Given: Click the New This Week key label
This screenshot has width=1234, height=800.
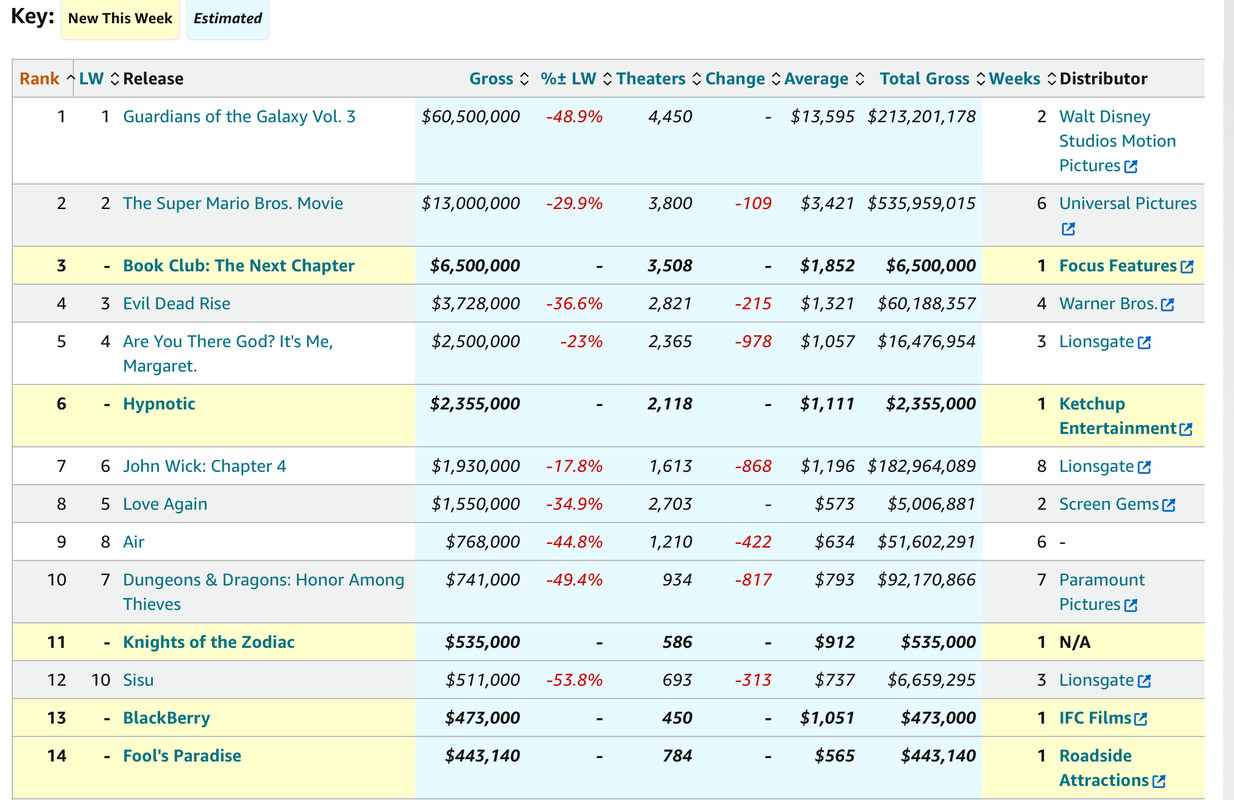Looking at the screenshot, I should coord(121,19).
